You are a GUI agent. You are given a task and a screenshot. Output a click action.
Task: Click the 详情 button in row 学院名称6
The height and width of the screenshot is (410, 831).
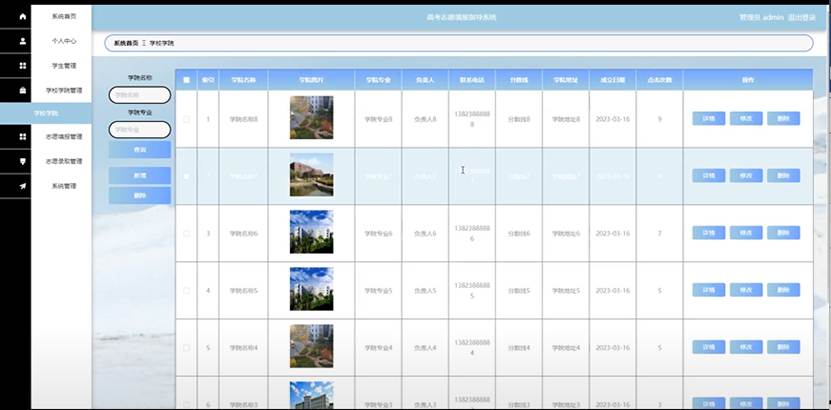709,233
